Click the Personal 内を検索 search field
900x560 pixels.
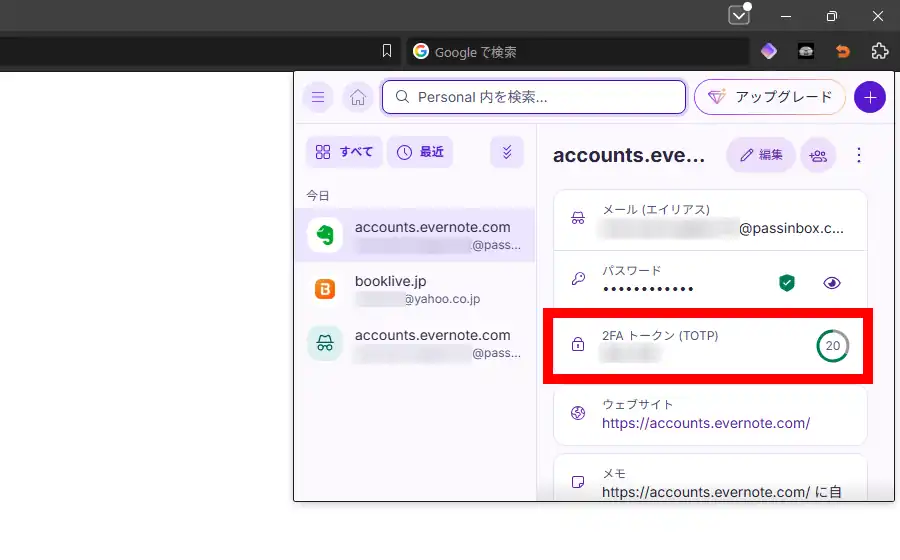534,97
